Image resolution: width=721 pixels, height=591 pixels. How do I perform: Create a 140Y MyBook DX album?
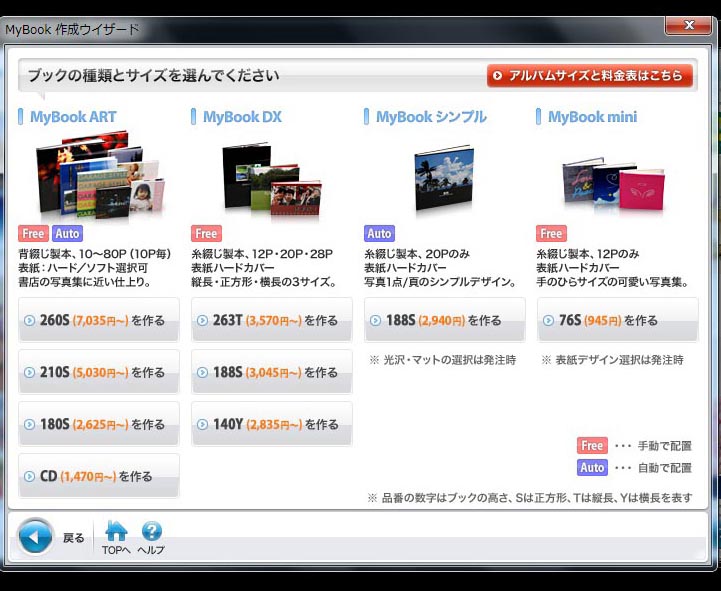(271, 424)
